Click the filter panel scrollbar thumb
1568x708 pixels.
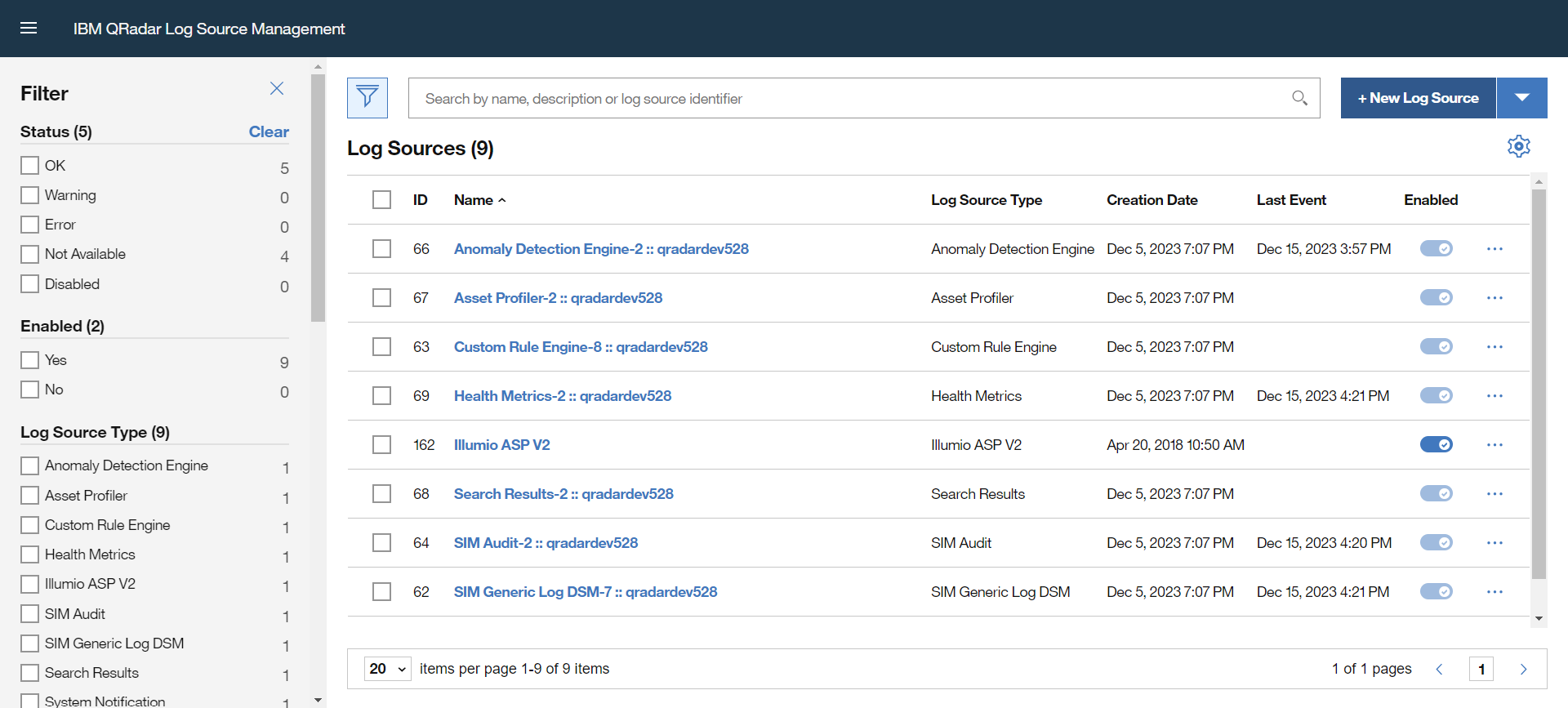[x=318, y=198]
